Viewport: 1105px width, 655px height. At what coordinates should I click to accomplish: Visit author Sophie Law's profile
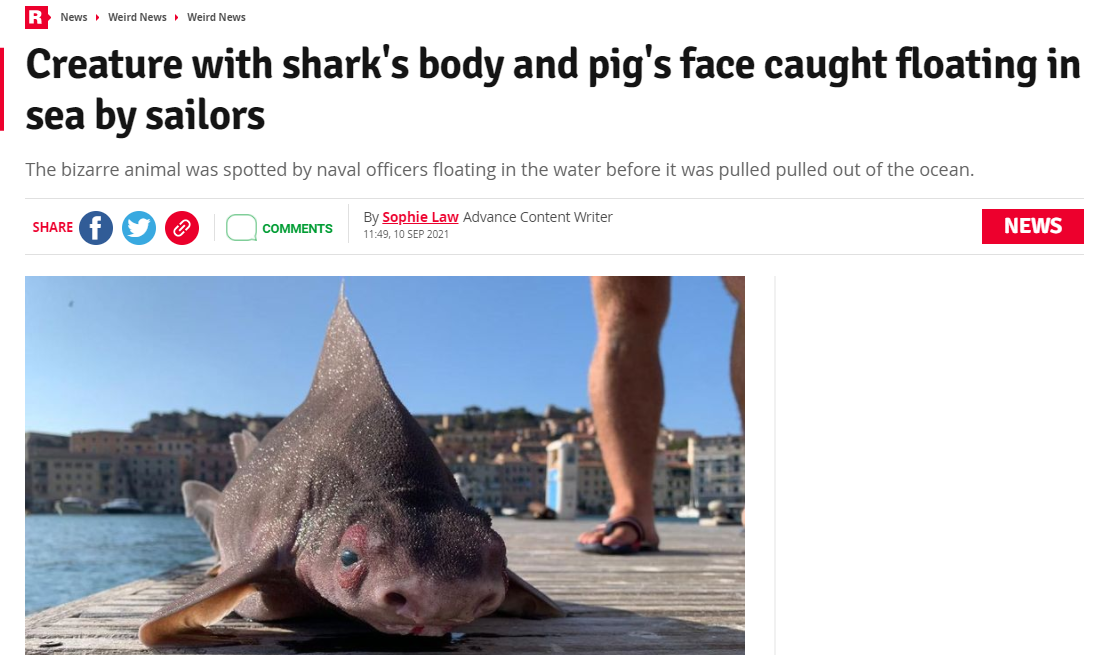pos(420,217)
